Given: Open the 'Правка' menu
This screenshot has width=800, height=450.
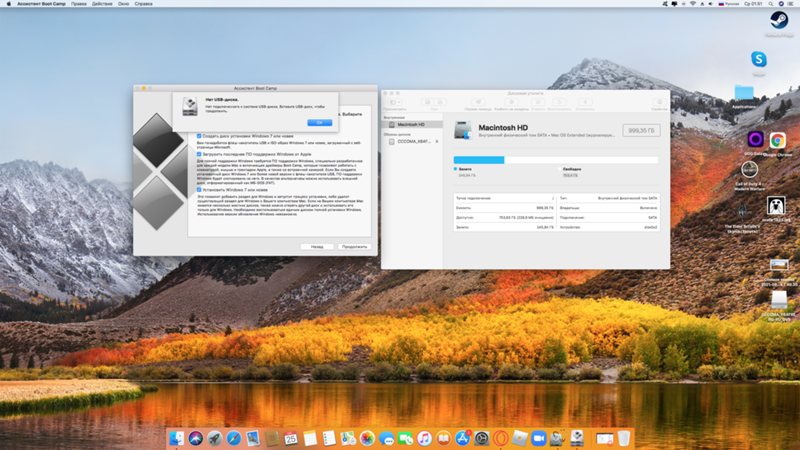Looking at the screenshot, I should click(79, 4).
